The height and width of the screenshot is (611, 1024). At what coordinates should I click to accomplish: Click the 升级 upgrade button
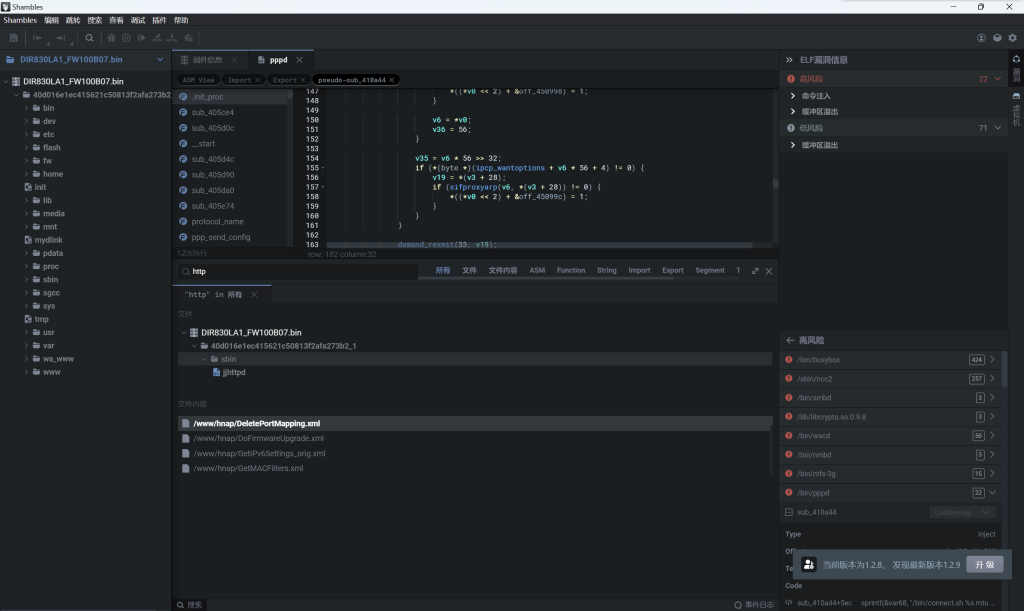(984, 564)
